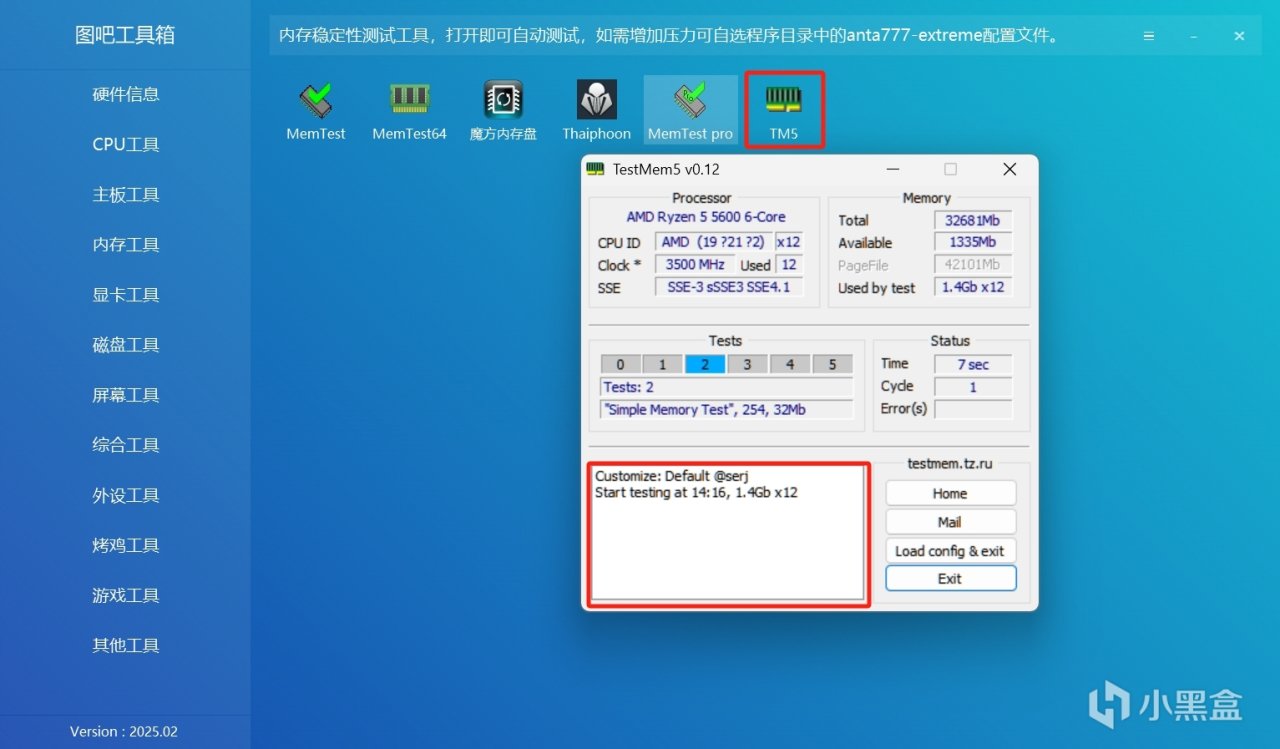Click the CPU ID value AMD (19 ?21 ?2)
1280x749 pixels.
click(713, 242)
